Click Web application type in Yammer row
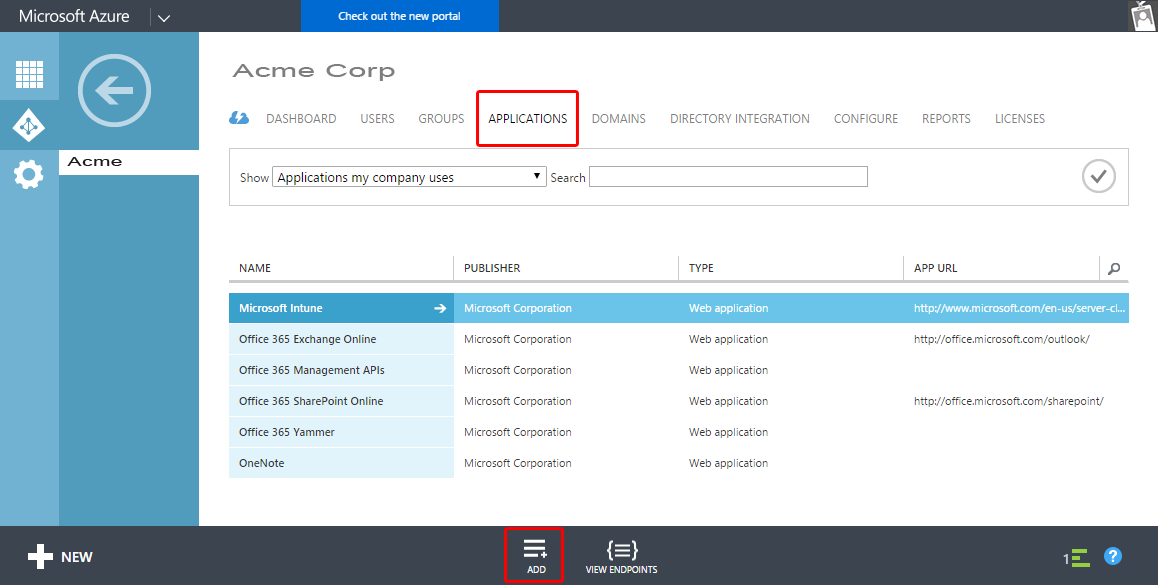 (x=728, y=432)
